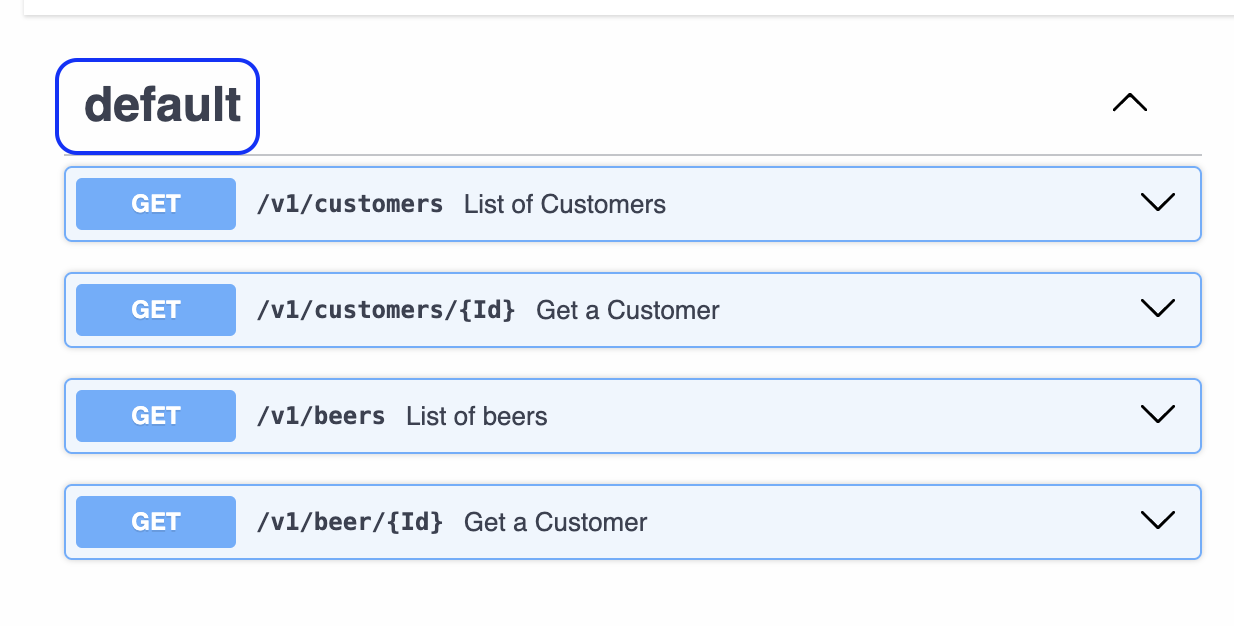Expand the /v1/customers/{Id} endpoint chevron

1157,309
